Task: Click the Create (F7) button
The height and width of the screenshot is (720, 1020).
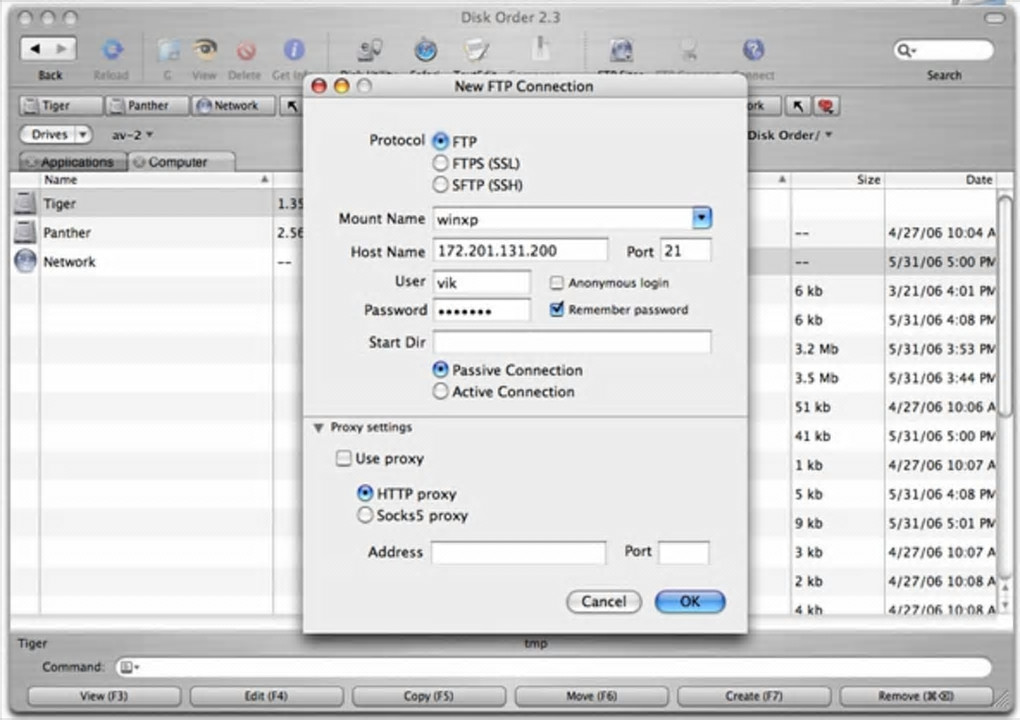Action: pos(753,696)
